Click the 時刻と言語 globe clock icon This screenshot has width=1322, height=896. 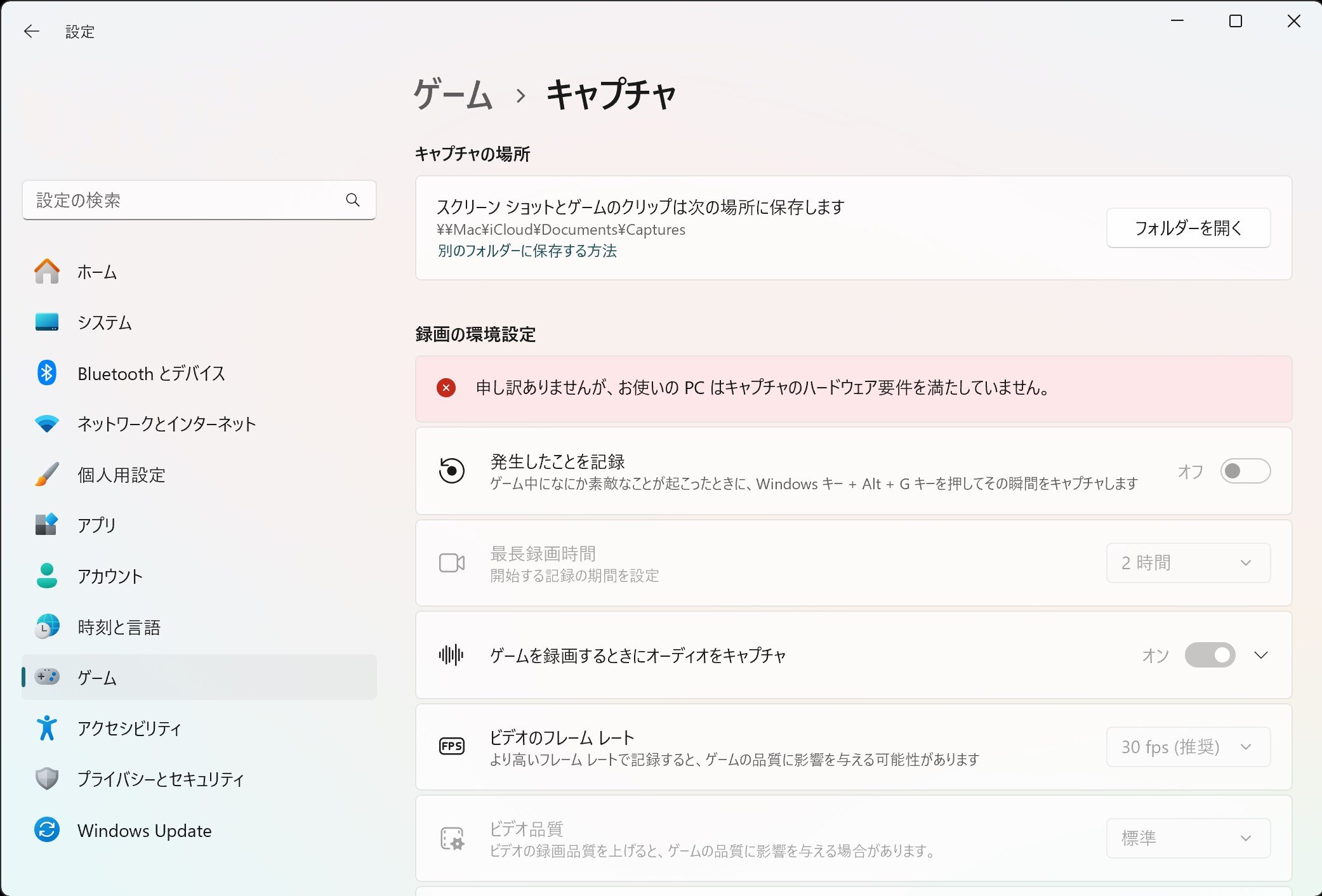click(x=47, y=626)
